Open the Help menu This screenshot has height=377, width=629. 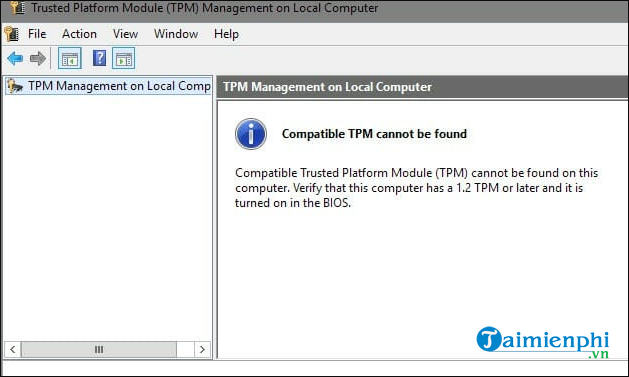click(x=226, y=34)
